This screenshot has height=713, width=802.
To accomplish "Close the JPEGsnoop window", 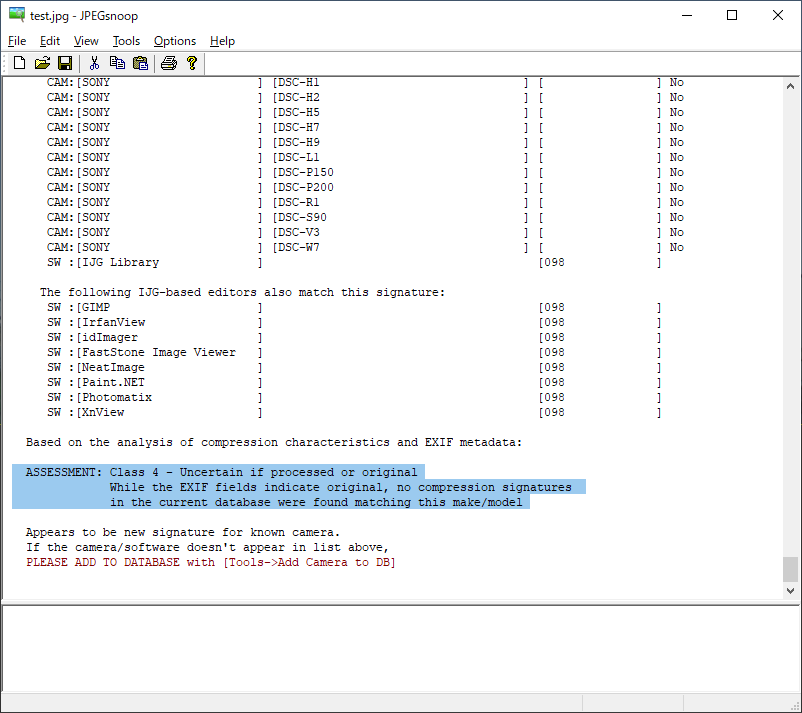I will click(x=777, y=15).
